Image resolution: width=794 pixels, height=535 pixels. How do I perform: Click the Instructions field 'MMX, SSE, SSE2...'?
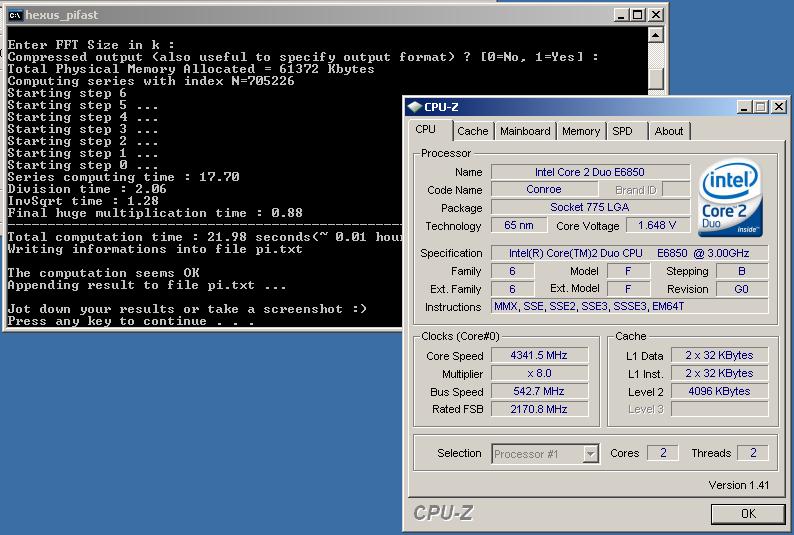[629, 306]
